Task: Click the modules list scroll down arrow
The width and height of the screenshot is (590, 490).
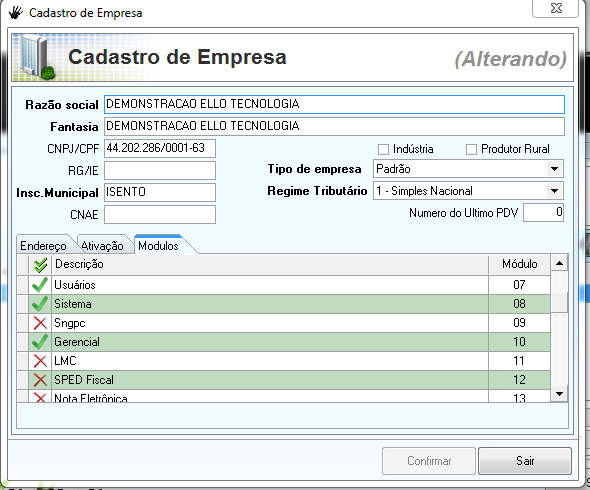Action: (x=559, y=394)
